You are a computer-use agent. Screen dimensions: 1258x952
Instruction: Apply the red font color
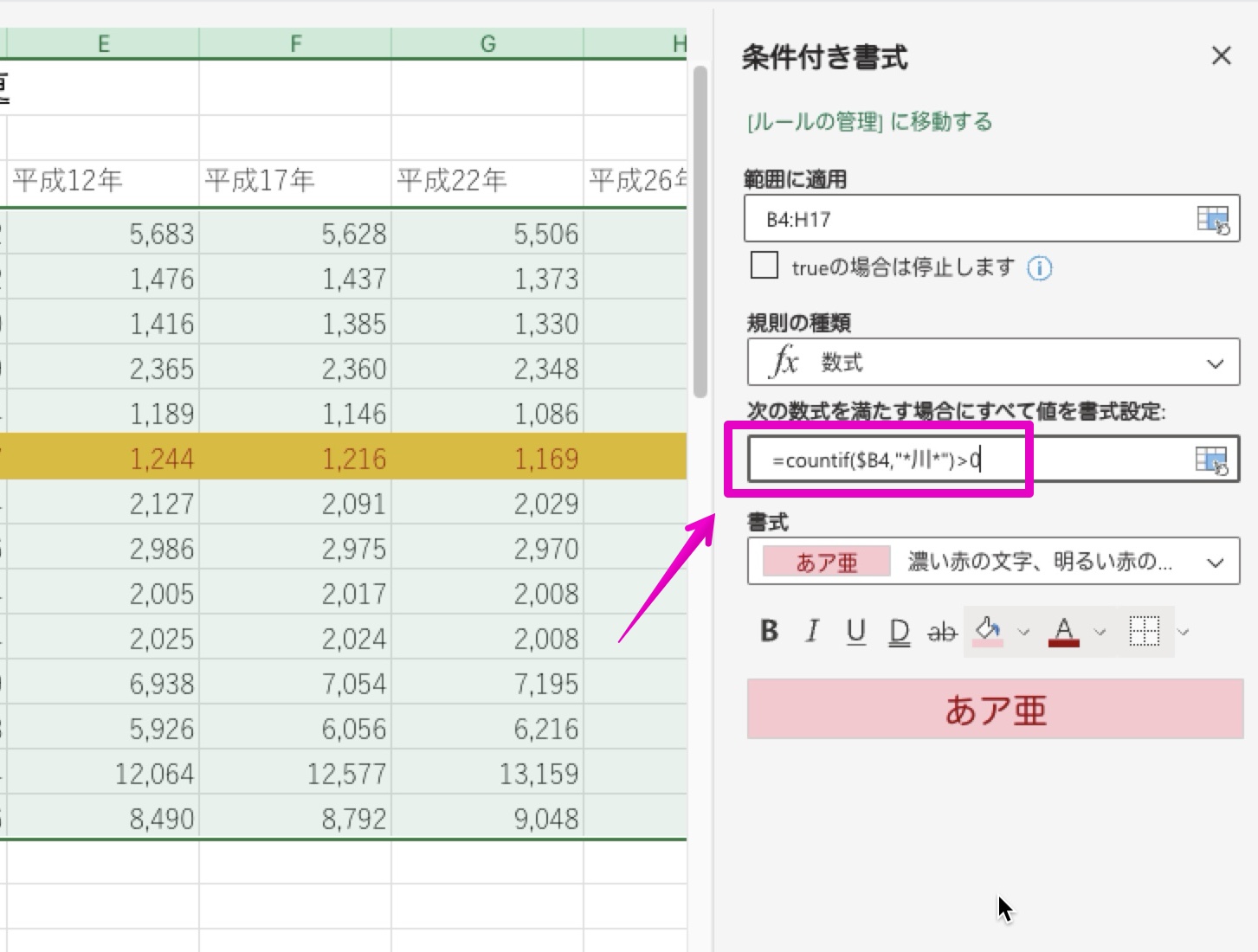click(1063, 632)
